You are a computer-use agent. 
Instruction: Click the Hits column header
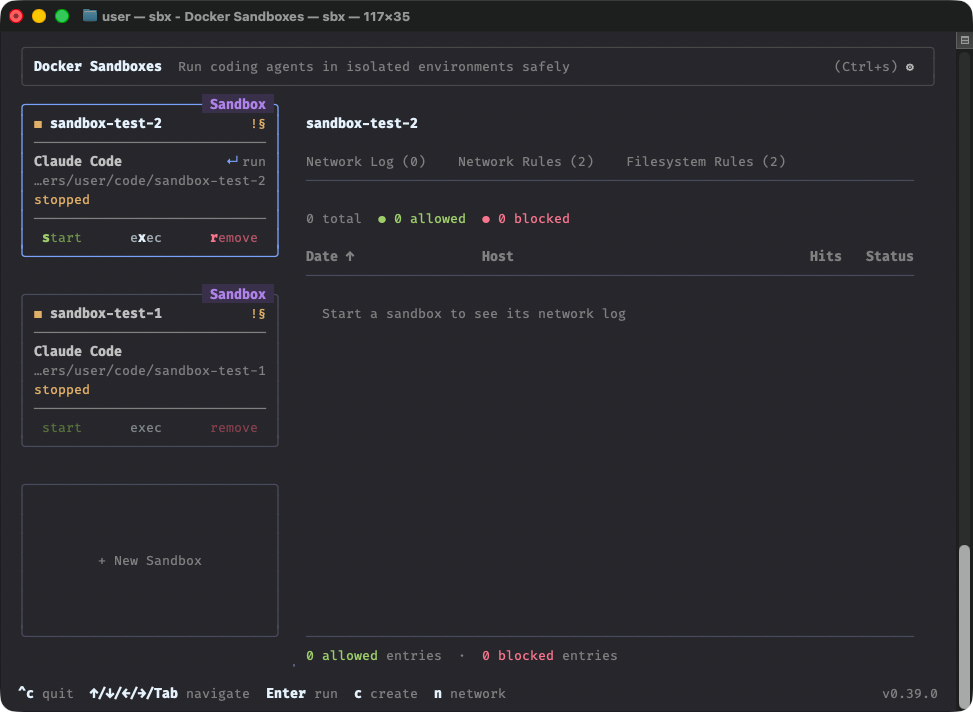click(825, 256)
